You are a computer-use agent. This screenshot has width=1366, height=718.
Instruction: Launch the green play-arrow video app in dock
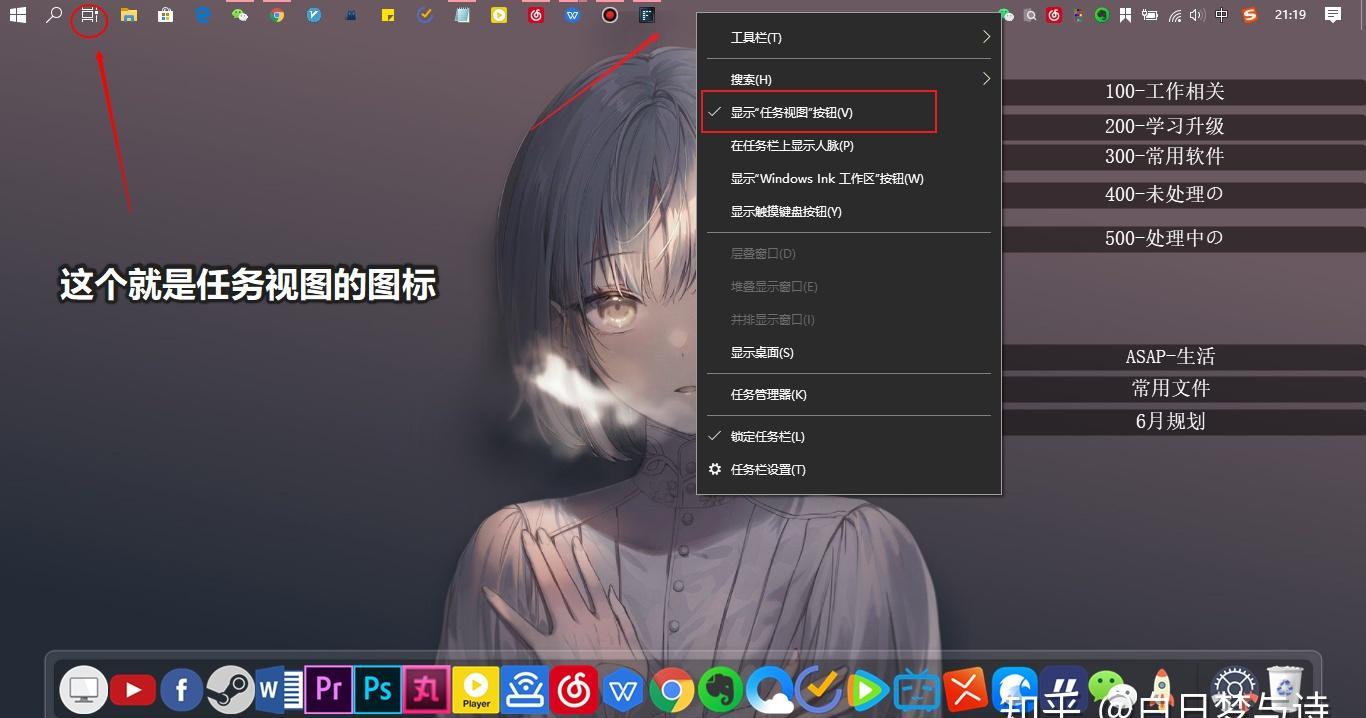tap(868, 690)
